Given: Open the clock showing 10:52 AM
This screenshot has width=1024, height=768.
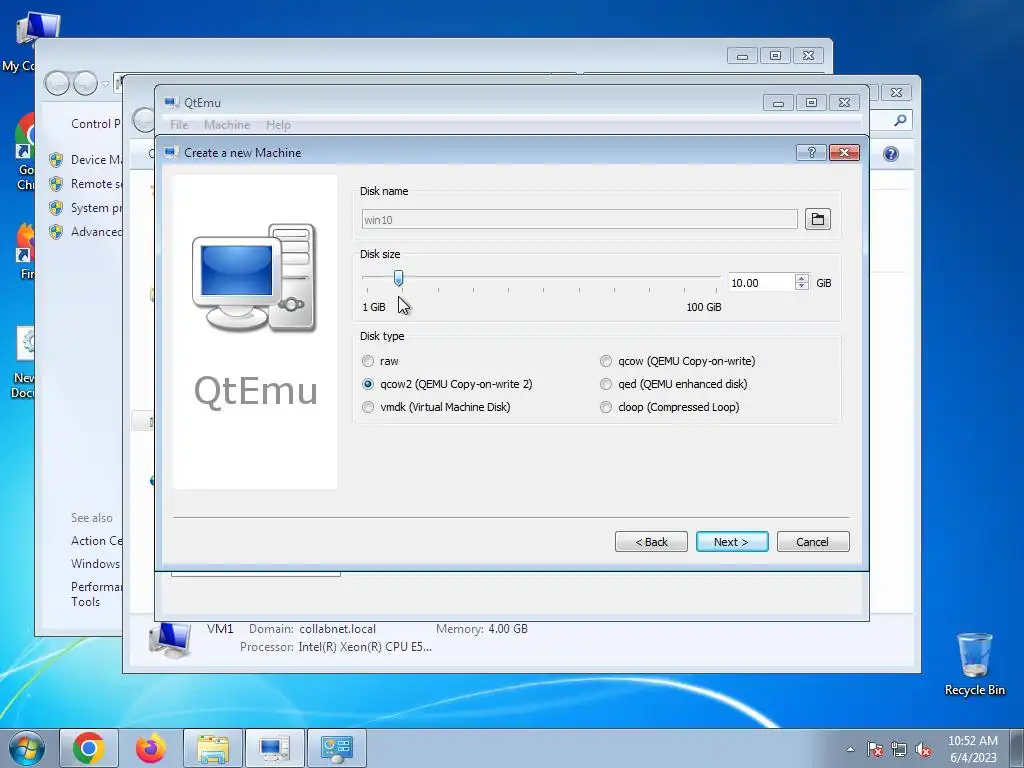Looking at the screenshot, I should 973,749.
